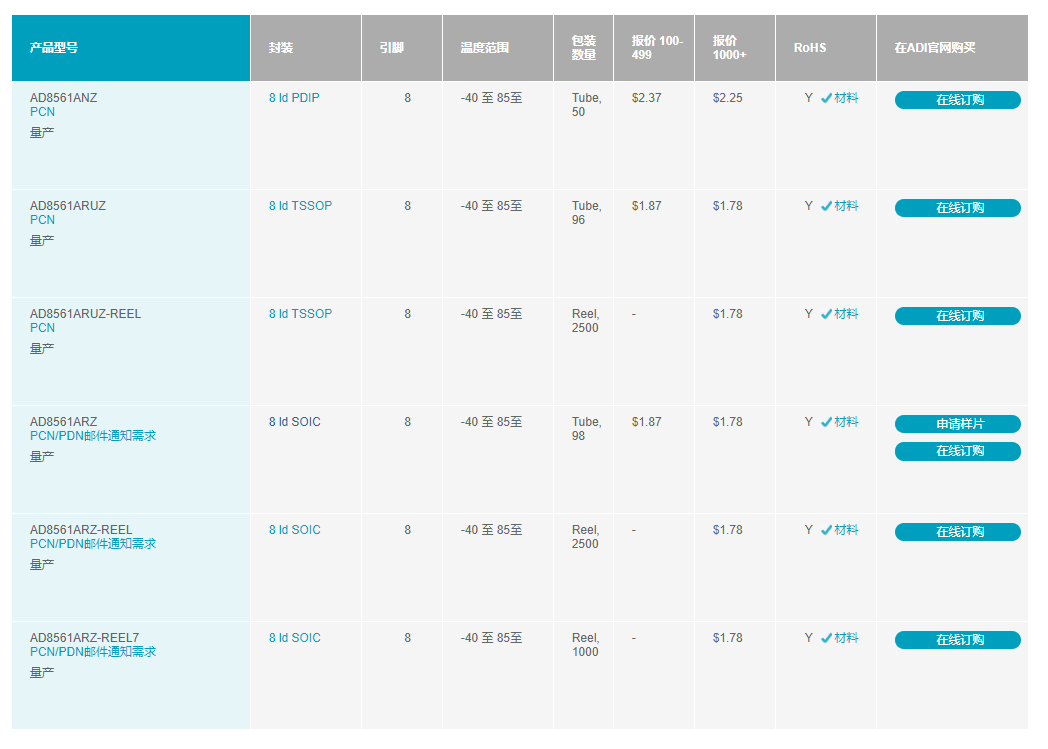This screenshot has height=749, width=1048.
Task: Click checkmark icon beside 材料 for AD8561ARUZ
Action: (x=826, y=206)
